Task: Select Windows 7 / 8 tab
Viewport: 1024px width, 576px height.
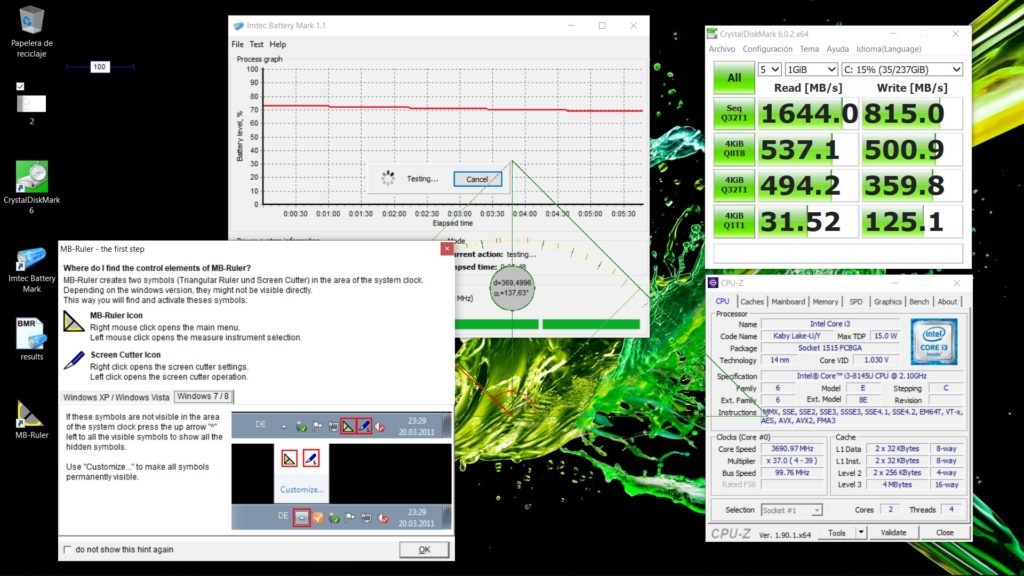Action: pyautogui.click(x=203, y=396)
